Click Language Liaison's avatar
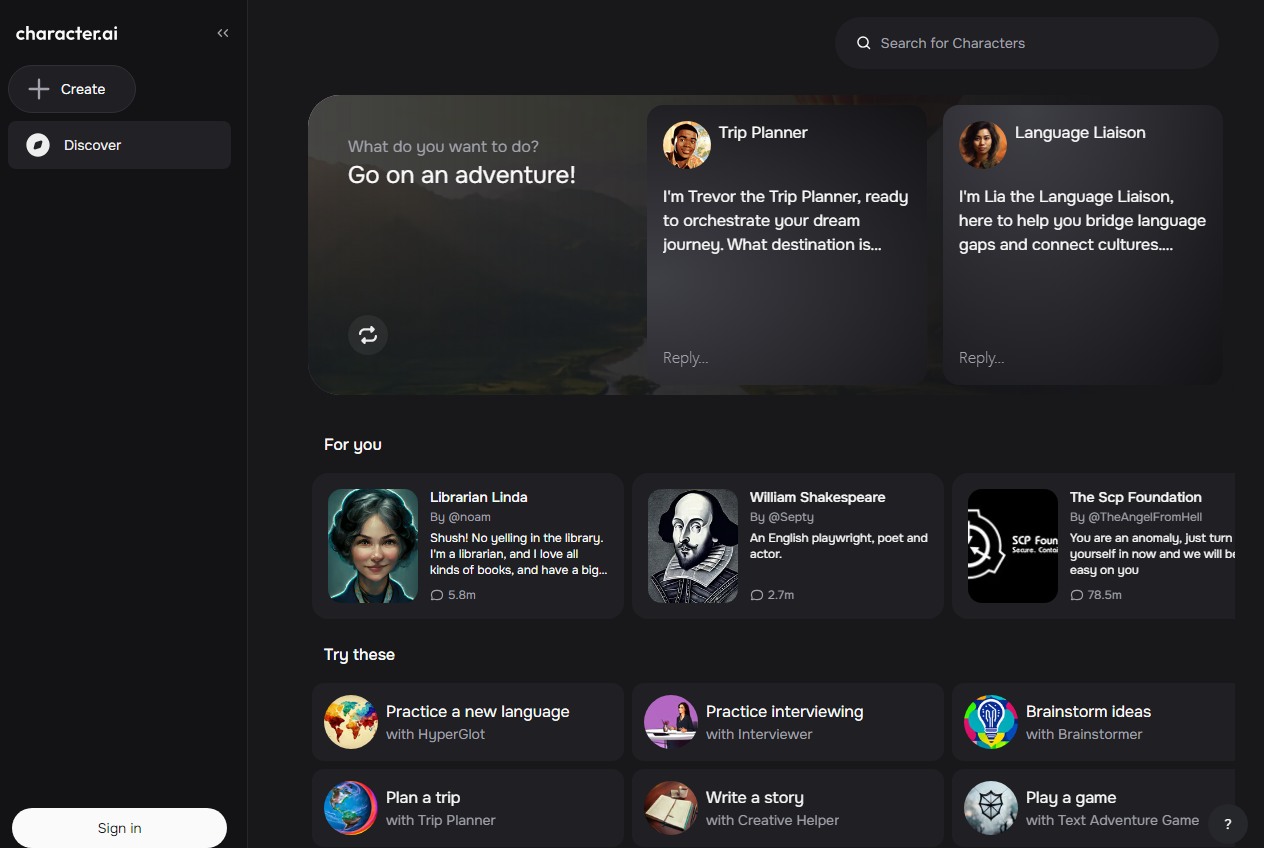This screenshot has width=1264, height=848. coord(983,145)
